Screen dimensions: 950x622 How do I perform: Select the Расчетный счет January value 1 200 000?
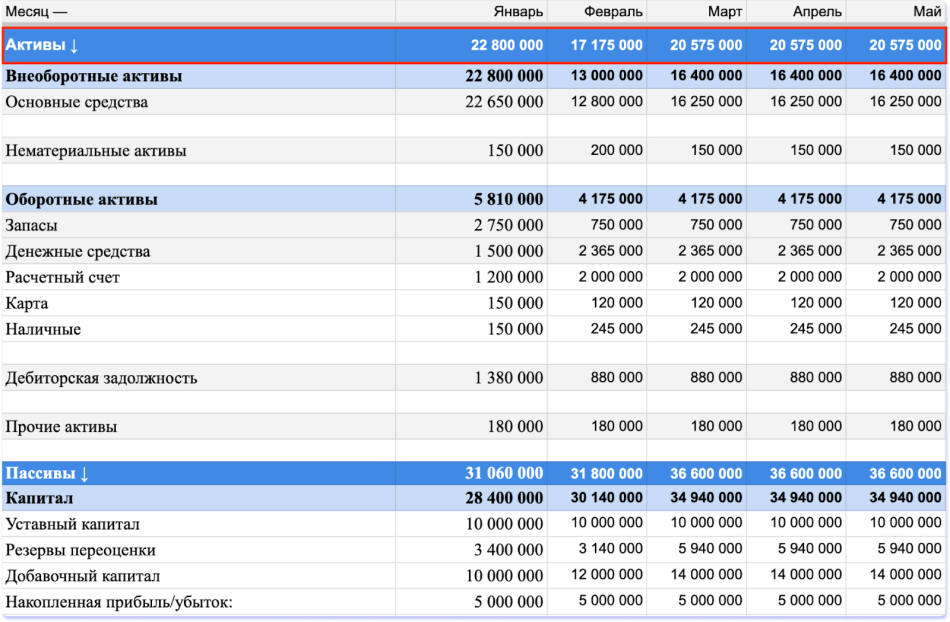pos(508,277)
